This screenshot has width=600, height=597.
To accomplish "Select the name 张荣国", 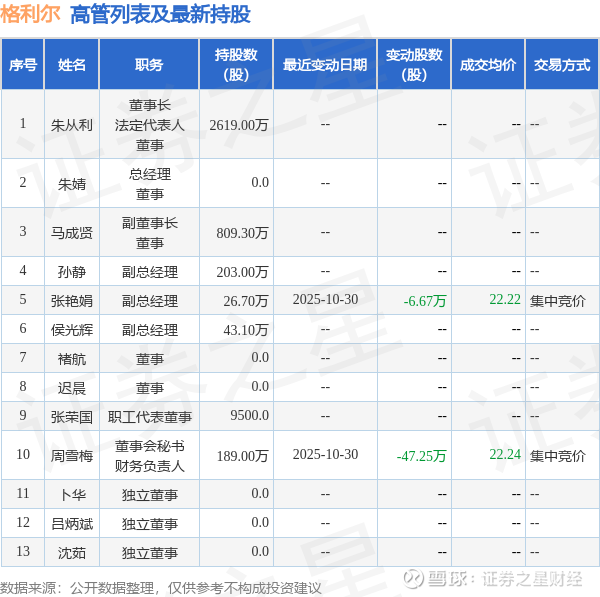I will (x=72, y=417).
